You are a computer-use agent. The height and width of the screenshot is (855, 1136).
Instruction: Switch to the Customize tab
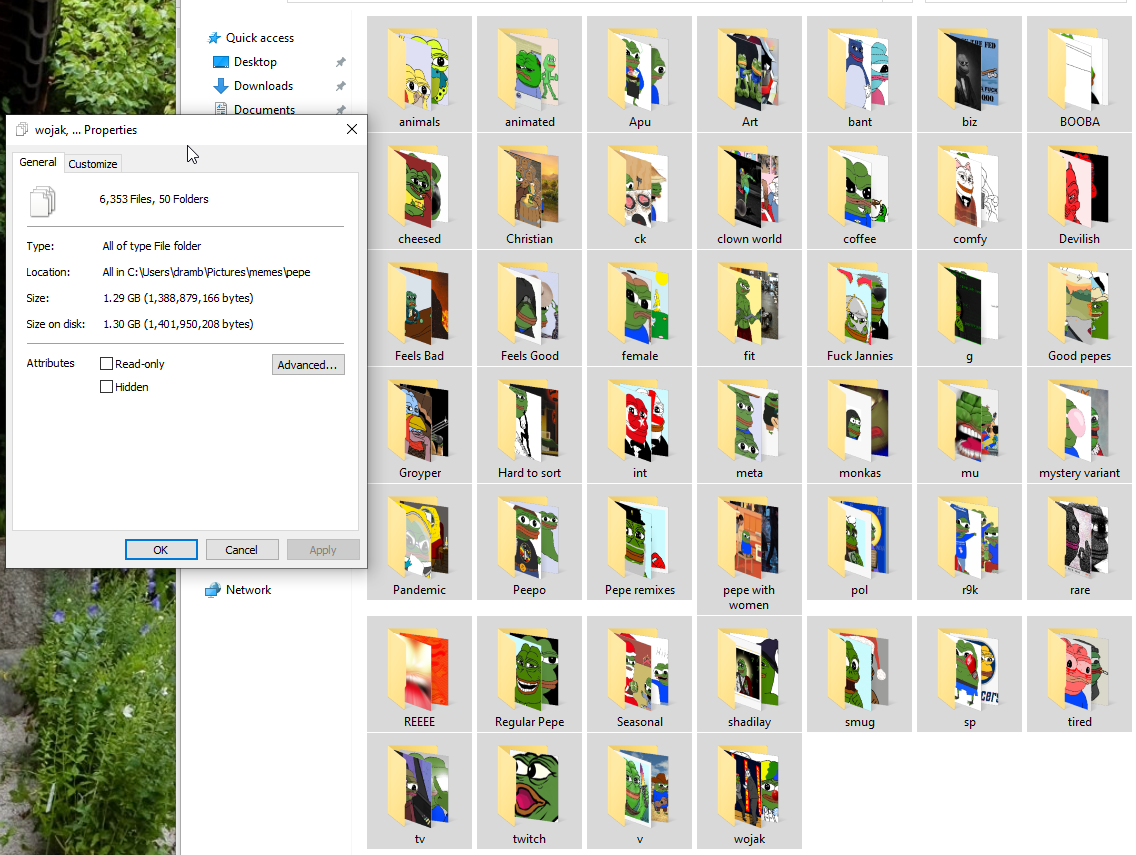click(x=93, y=164)
